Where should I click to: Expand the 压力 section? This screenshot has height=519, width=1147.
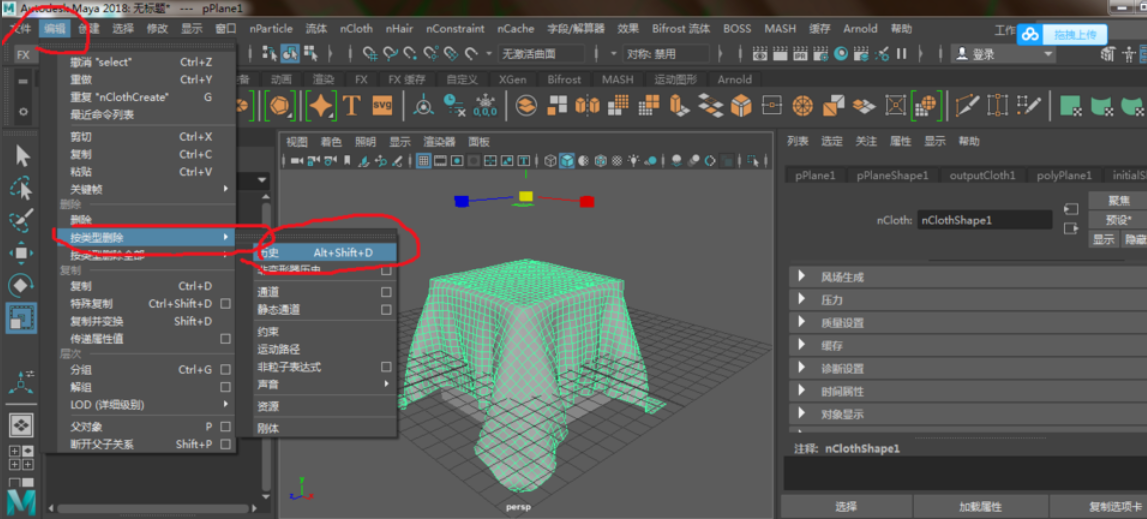(x=802, y=300)
